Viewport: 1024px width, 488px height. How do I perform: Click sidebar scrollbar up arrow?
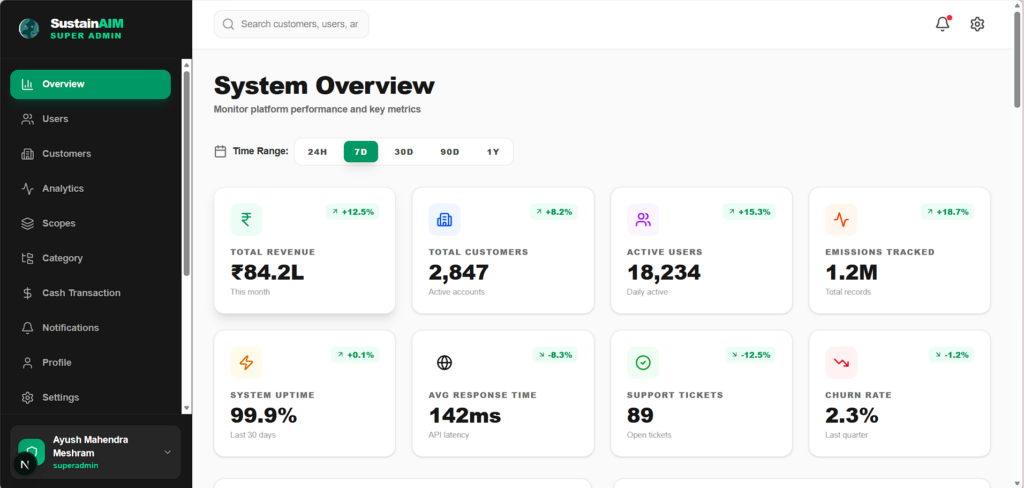[187, 65]
